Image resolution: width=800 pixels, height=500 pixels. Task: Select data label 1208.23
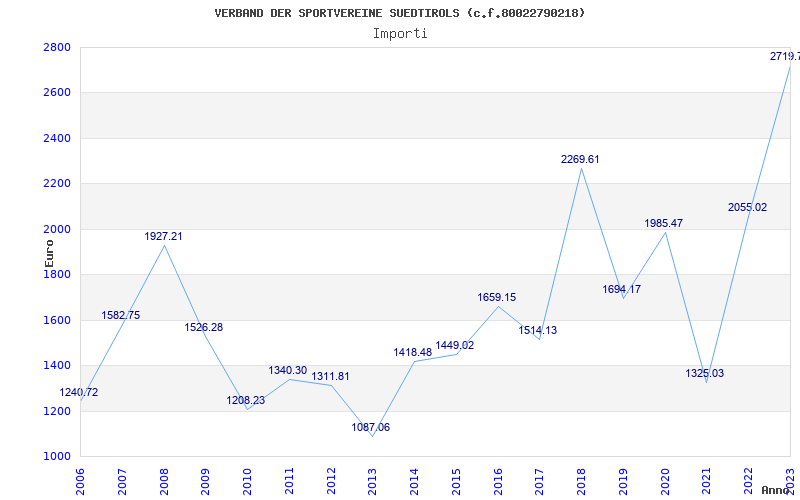point(246,400)
